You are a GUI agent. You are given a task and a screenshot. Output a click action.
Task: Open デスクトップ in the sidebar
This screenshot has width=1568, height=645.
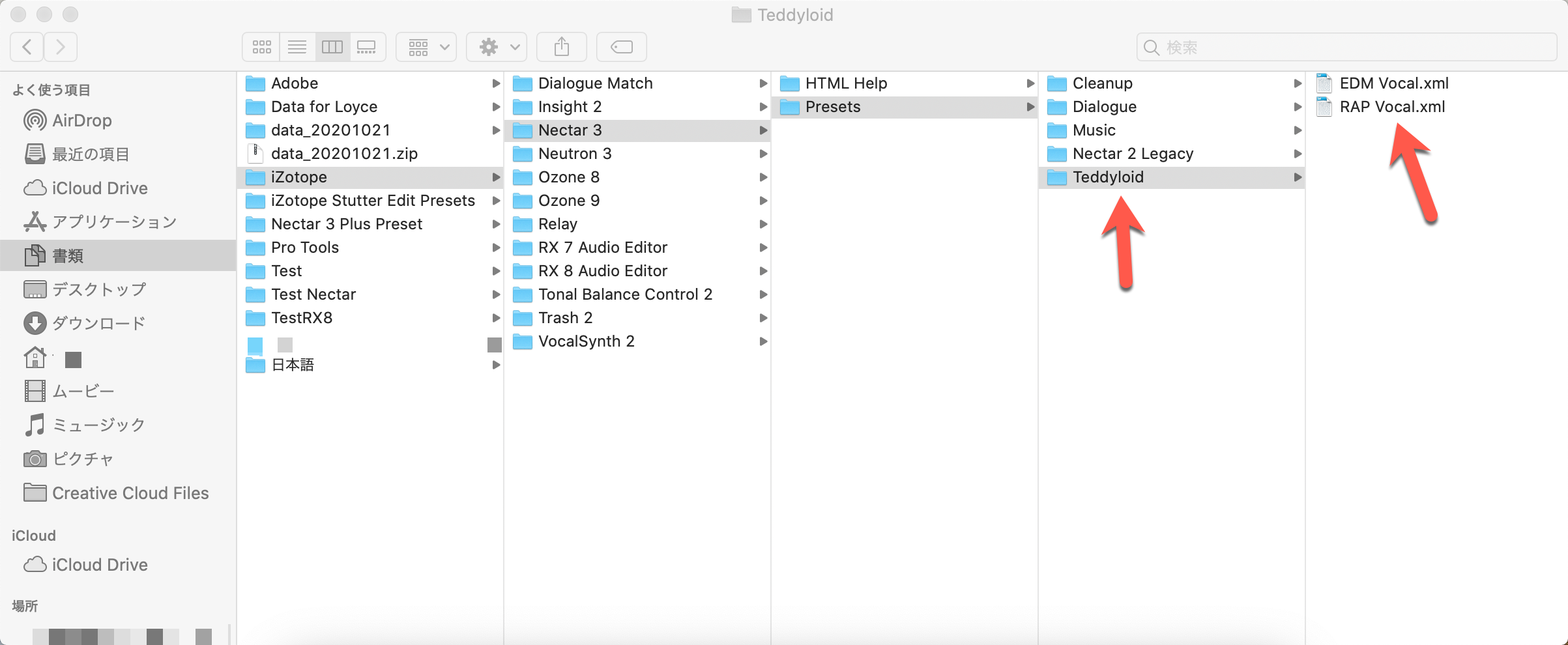(117, 289)
